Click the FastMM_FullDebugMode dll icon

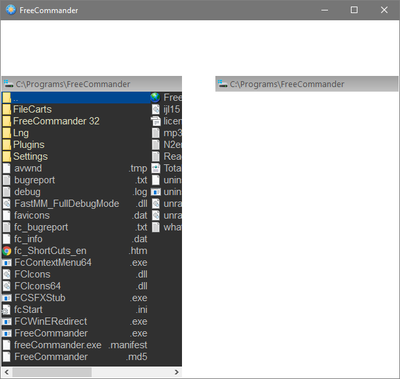pos(7,204)
